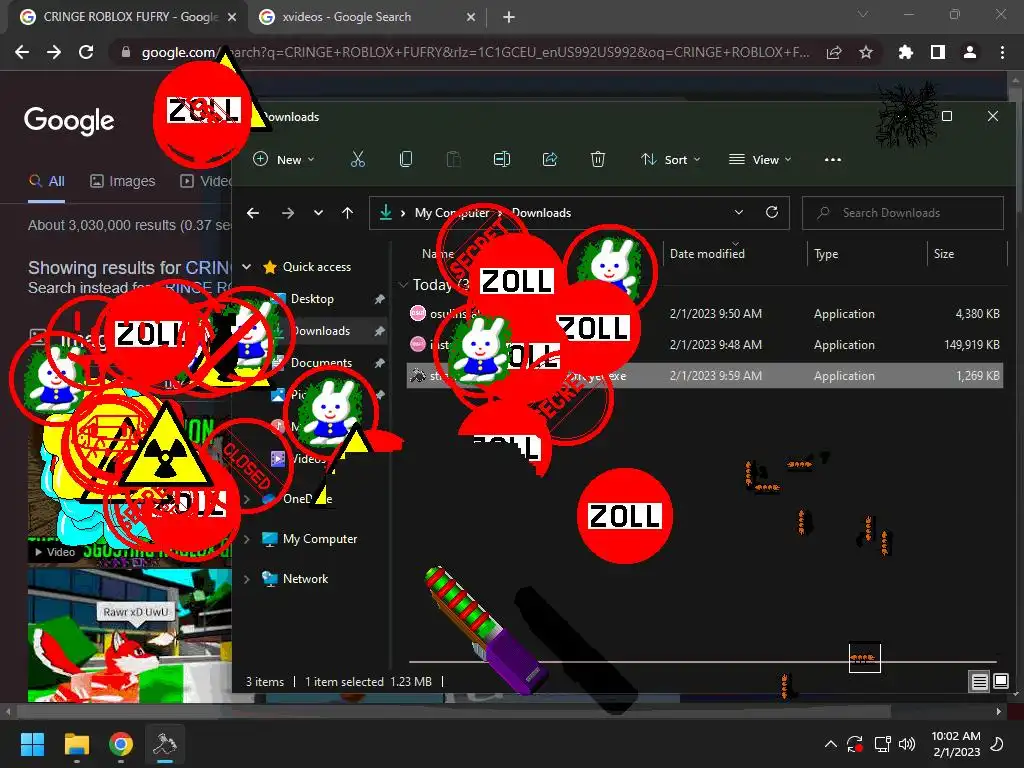Click the Paste clipboard icon in Explorer

click(453, 159)
